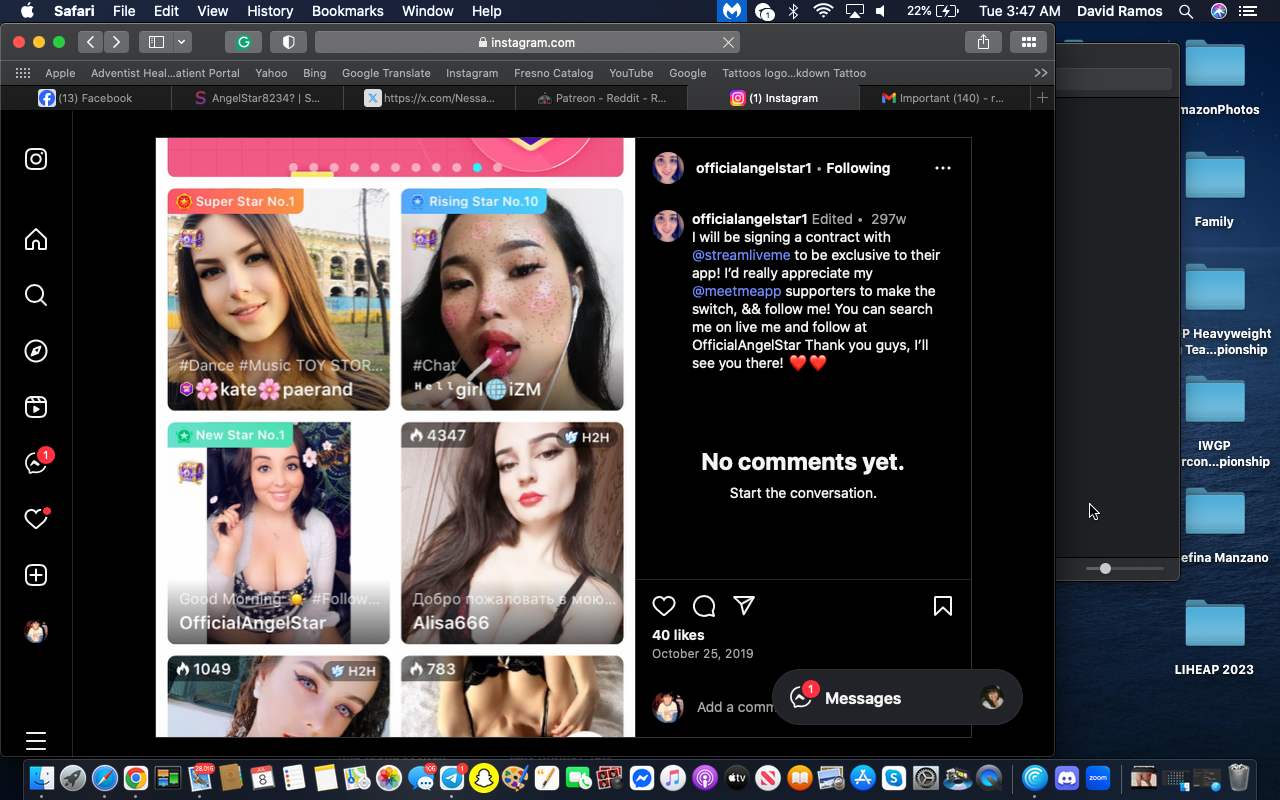Open the Instagram Search icon
Image resolution: width=1280 pixels, height=800 pixels.
point(36,295)
